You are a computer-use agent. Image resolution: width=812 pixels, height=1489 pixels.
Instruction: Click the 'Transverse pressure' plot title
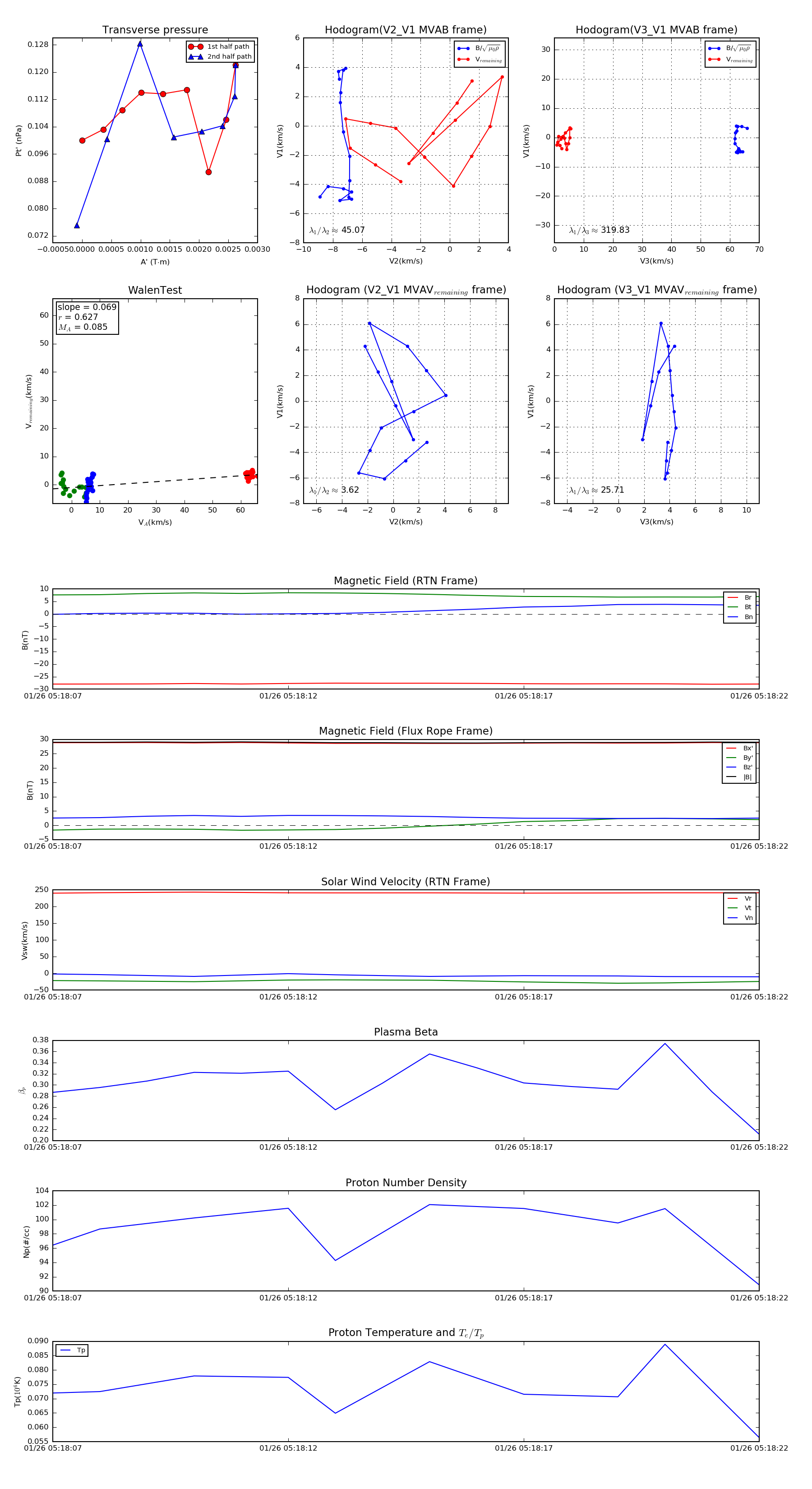155,30
